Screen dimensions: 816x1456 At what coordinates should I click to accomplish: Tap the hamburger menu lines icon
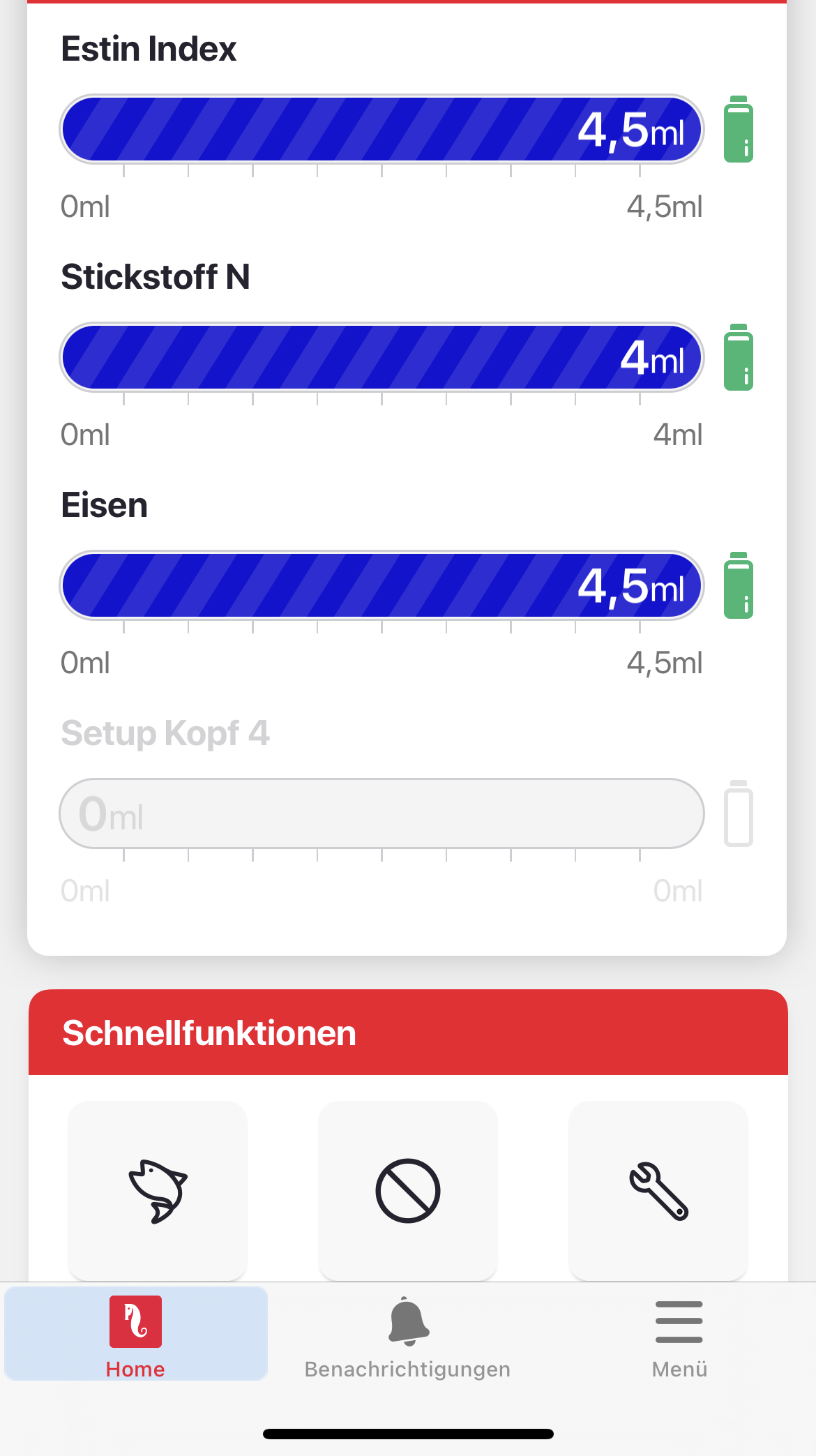coord(679,1321)
